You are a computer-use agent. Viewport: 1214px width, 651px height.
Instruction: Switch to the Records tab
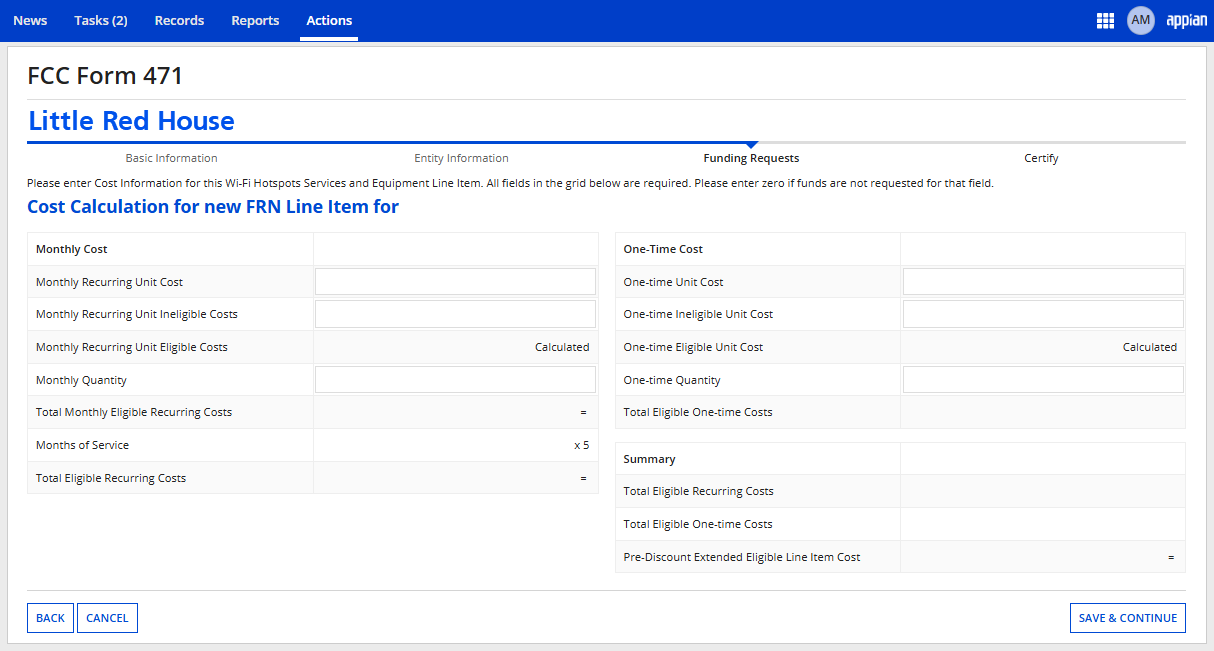point(180,21)
